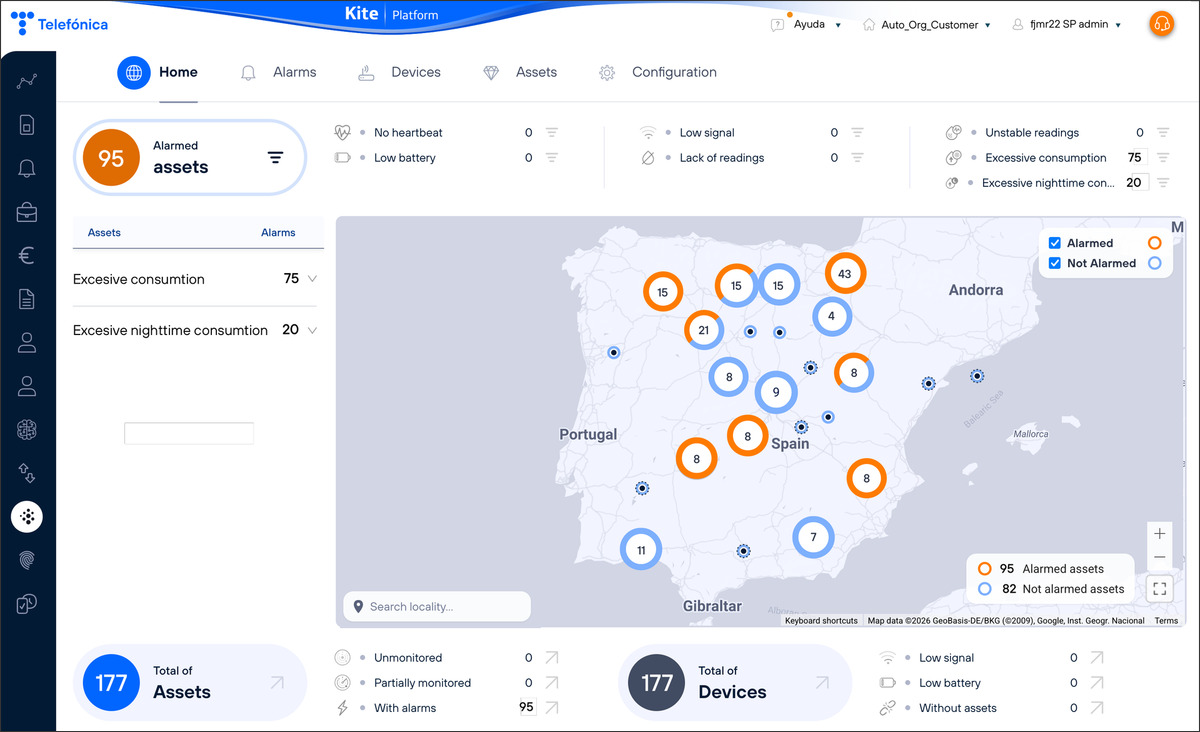Click the map cluster labeled 11

(641, 550)
